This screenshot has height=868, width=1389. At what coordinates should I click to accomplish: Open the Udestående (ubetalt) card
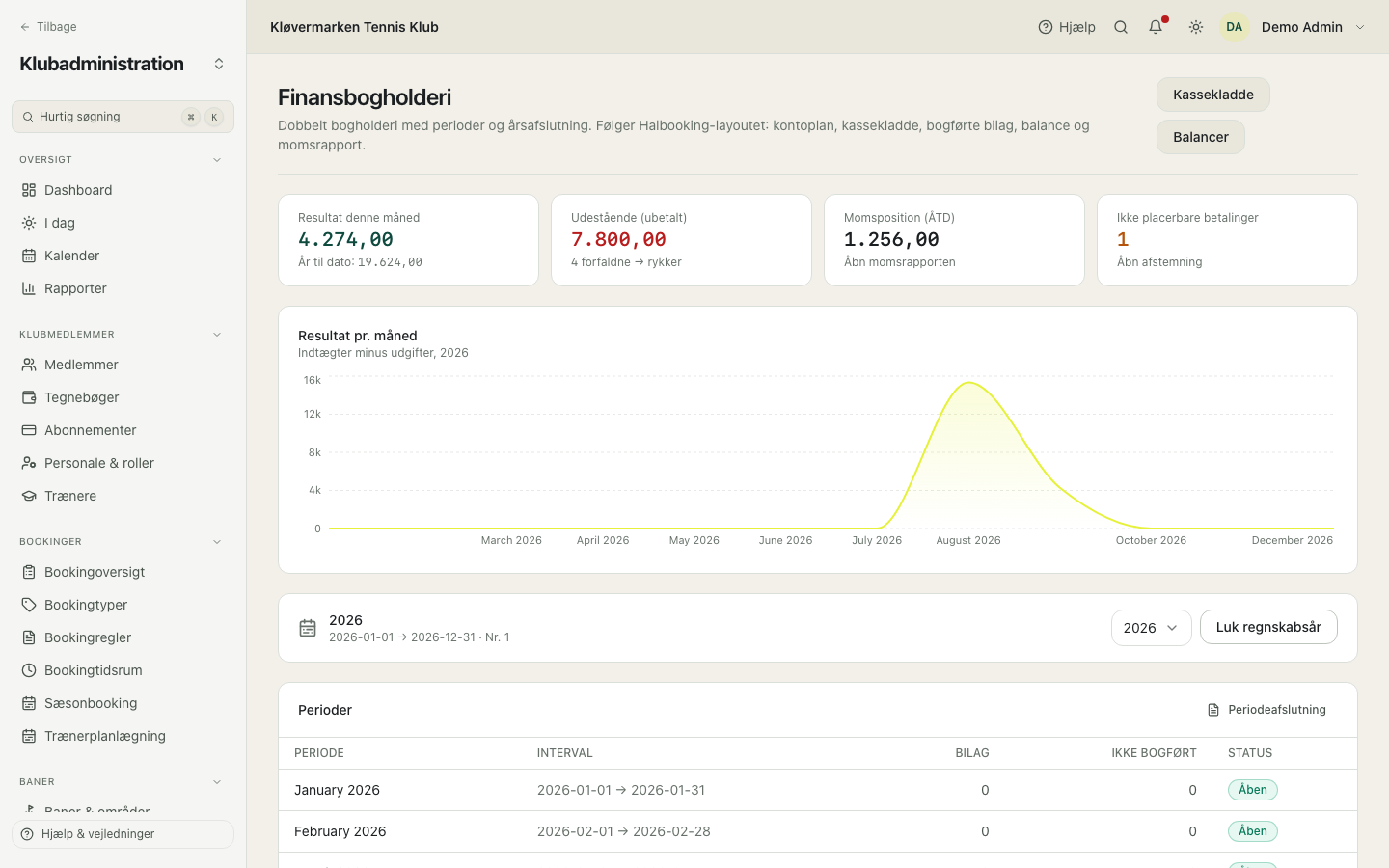pyautogui.click(x=681, y=240)
